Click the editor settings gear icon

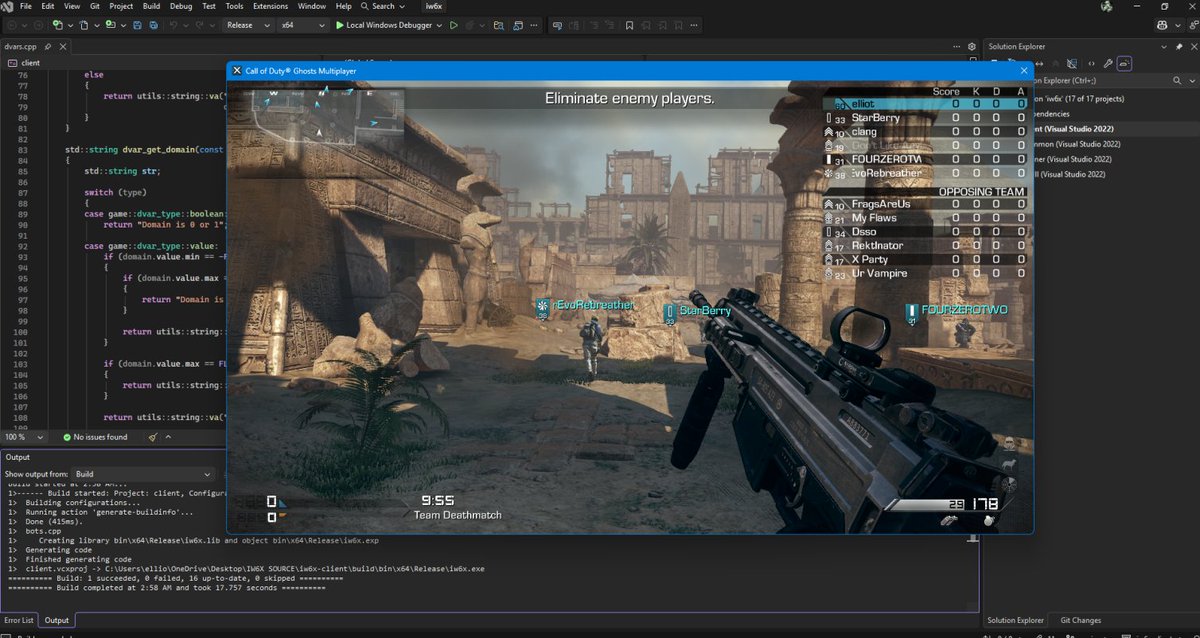tap(971, 46)
